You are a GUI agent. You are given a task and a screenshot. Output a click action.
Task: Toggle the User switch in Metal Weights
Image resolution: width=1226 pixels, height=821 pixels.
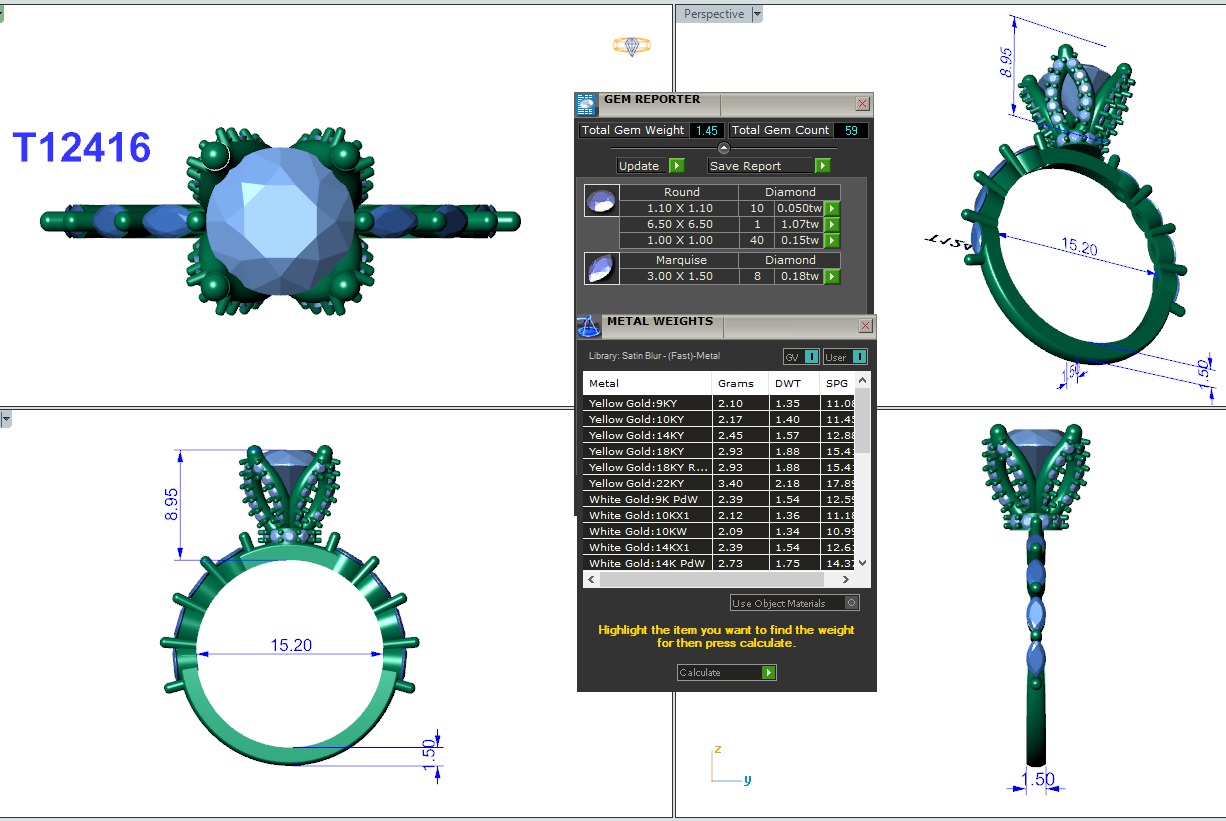point(859,357)
